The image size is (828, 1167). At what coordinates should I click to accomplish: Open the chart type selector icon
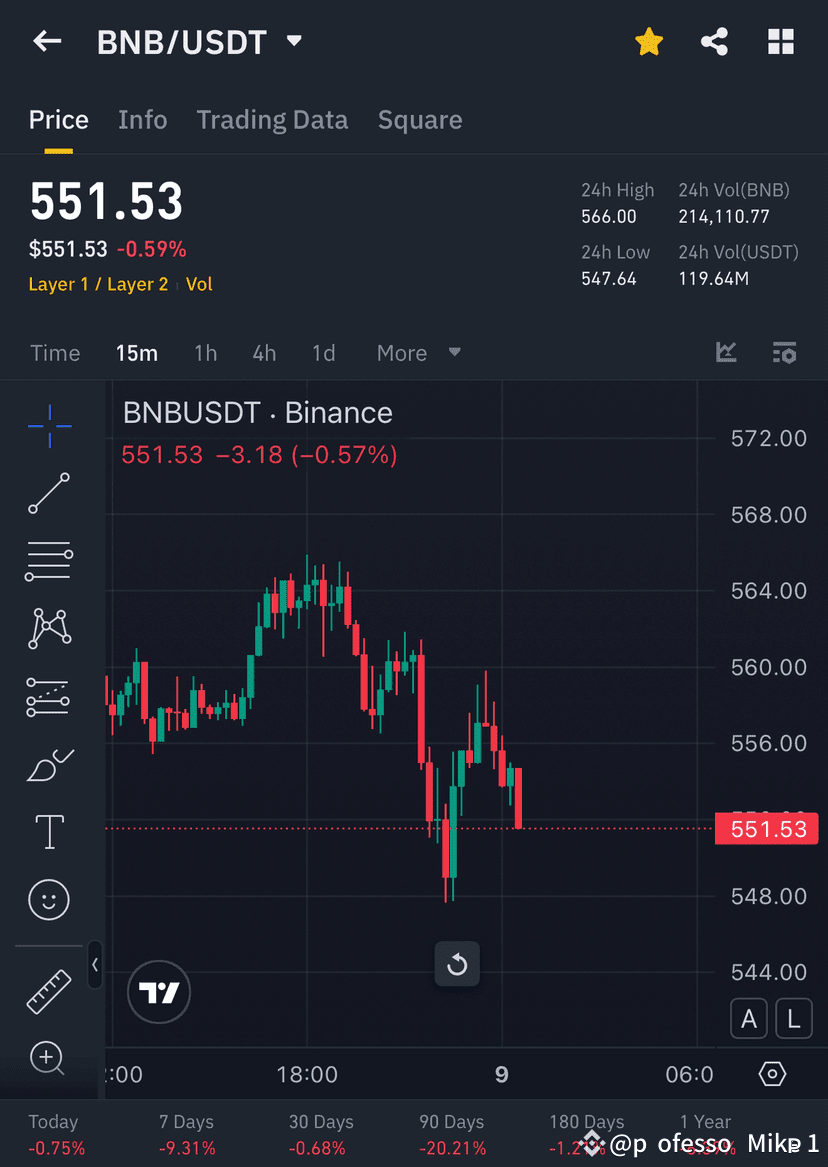pyautogui.click(x=726, y=352)
